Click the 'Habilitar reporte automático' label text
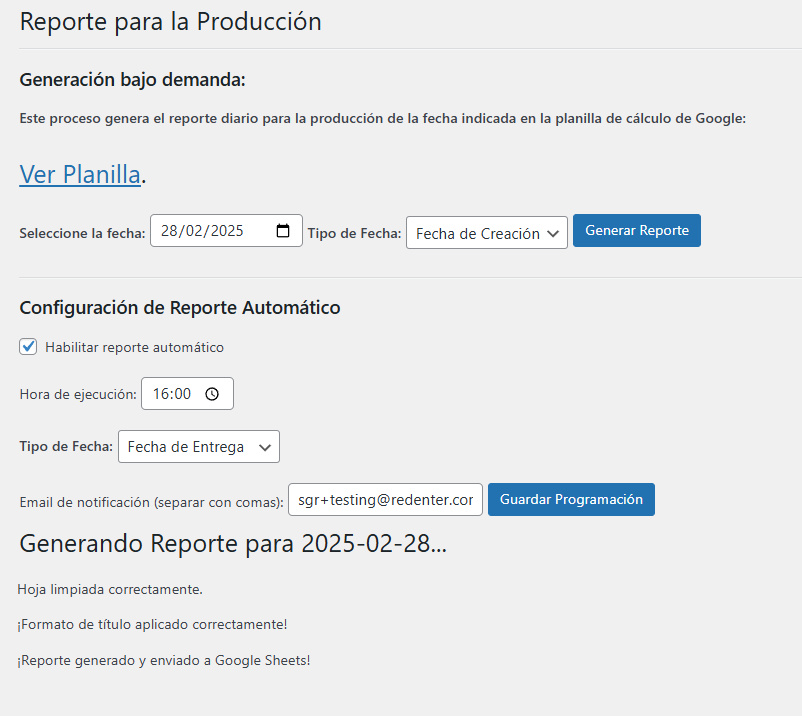802x716 pixels. click(x=134, y=347)
